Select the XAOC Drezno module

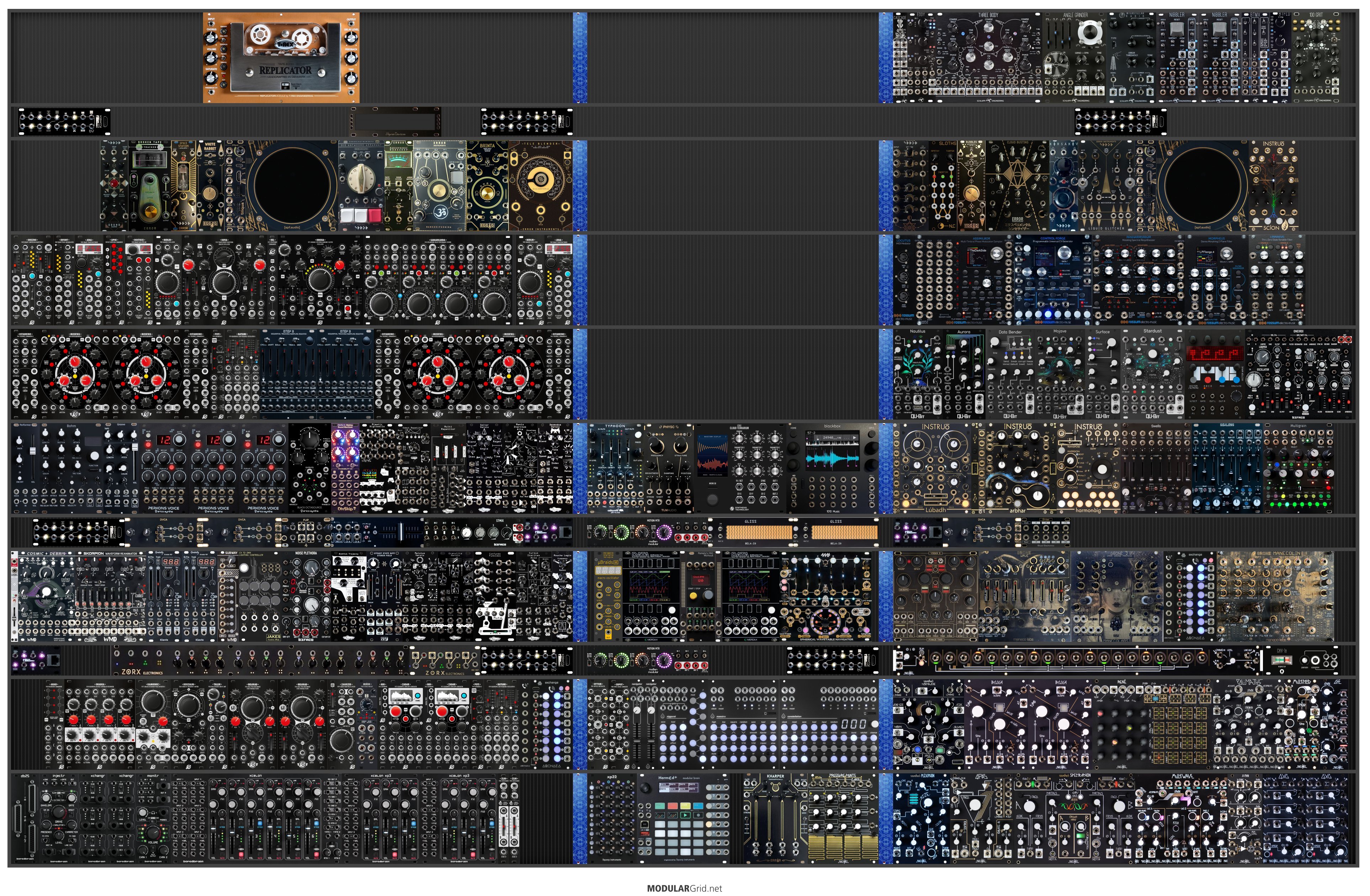(x=33, y=280)
